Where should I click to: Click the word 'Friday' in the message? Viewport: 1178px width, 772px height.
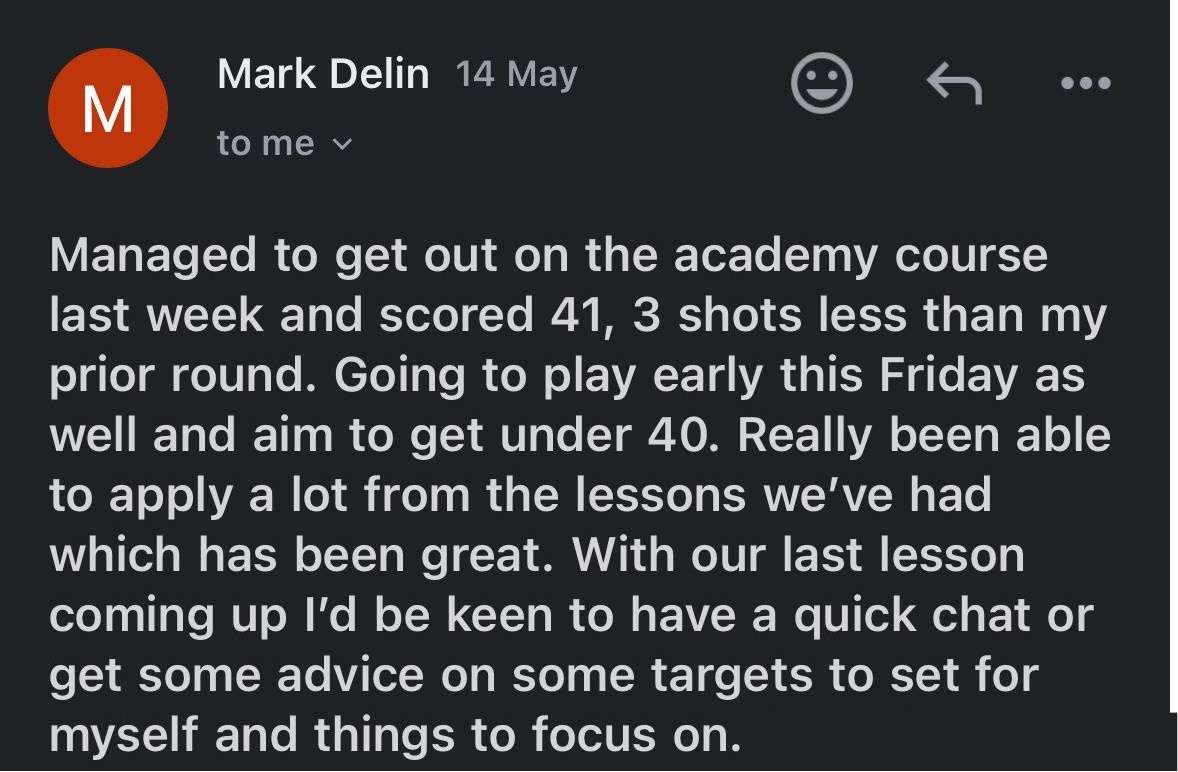point(948,375)
